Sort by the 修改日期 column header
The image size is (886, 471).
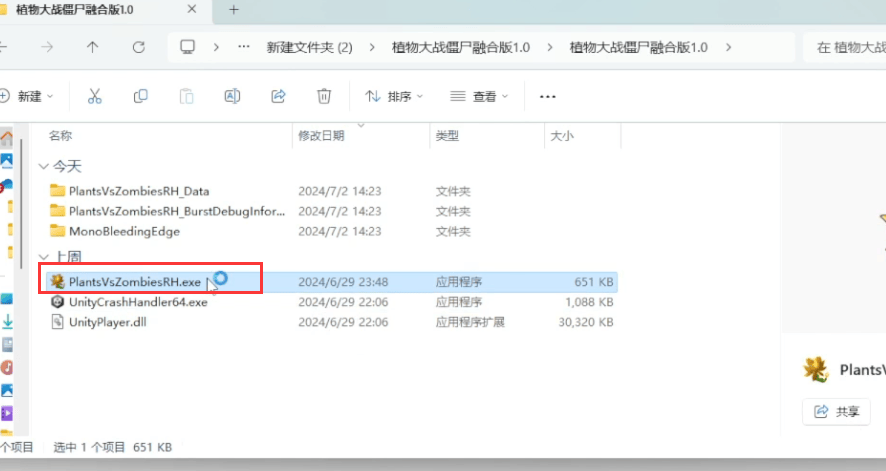(321, 136)
